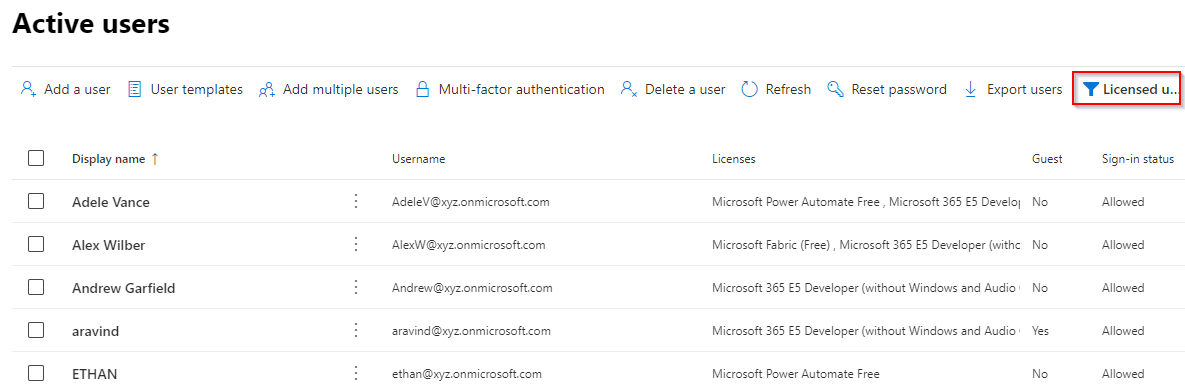
Task: Select the Adele Vance row checkbox
Action: [x=36, y=201]
